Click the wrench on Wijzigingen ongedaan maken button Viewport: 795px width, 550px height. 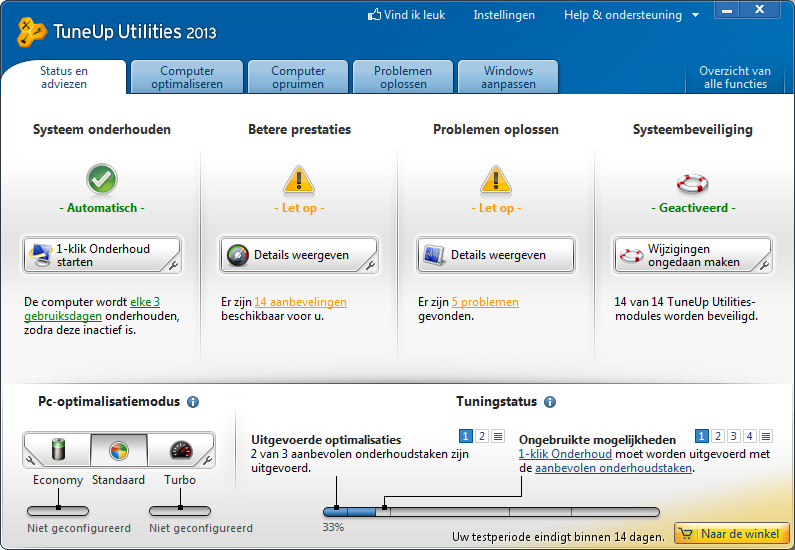(764, 265)
